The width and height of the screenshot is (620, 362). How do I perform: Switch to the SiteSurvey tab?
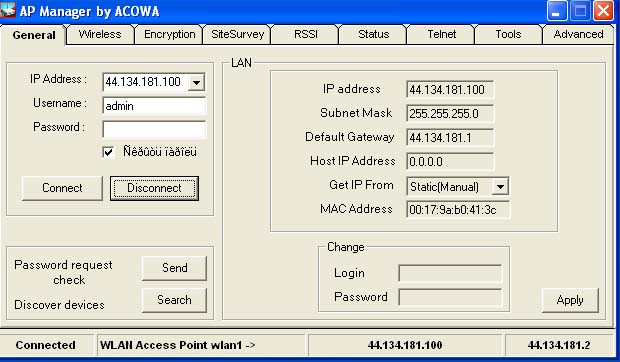(x=237, y=34)
